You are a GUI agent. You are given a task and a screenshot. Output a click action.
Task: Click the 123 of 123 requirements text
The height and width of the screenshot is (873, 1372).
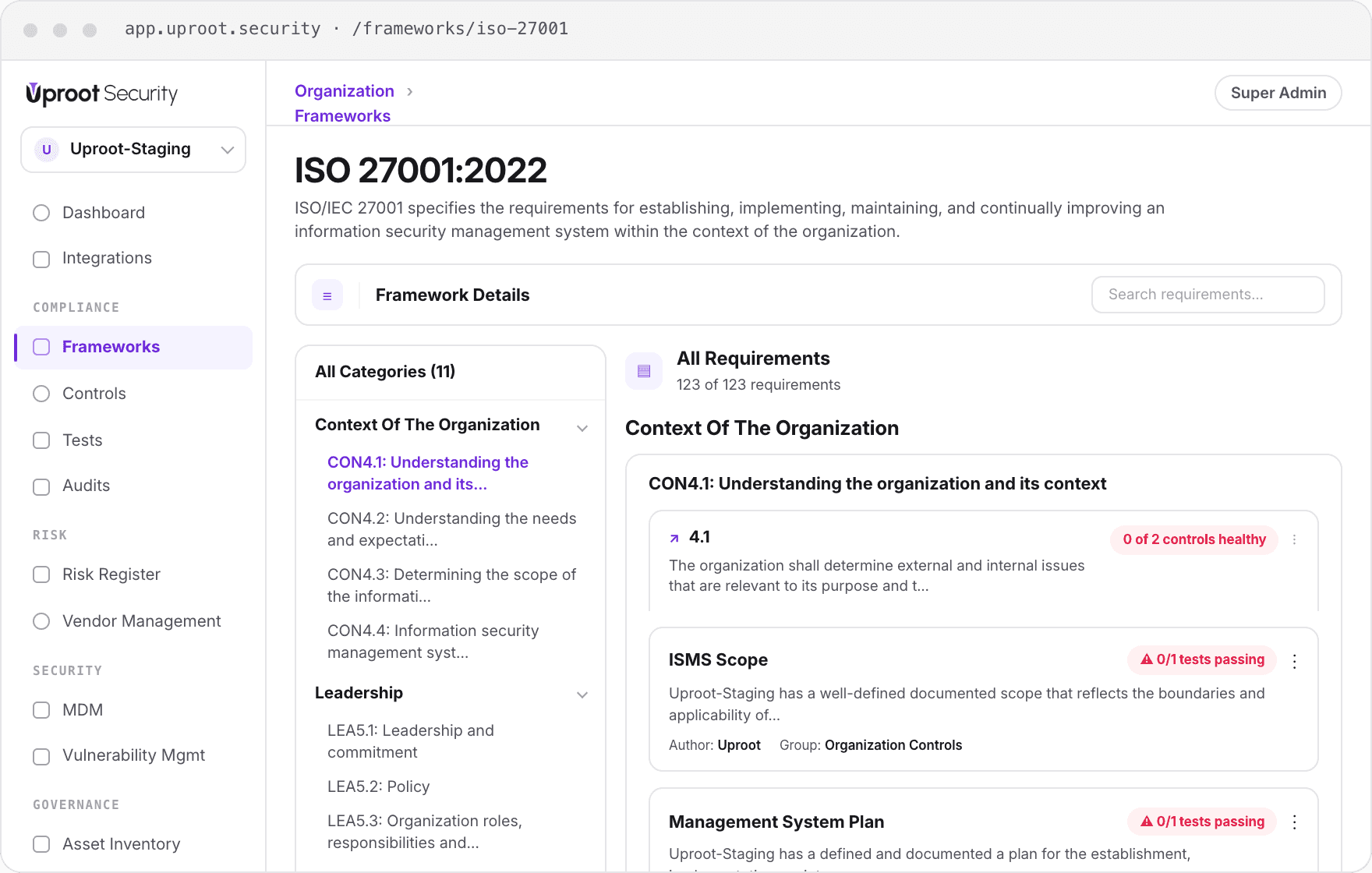click(758, 385)
